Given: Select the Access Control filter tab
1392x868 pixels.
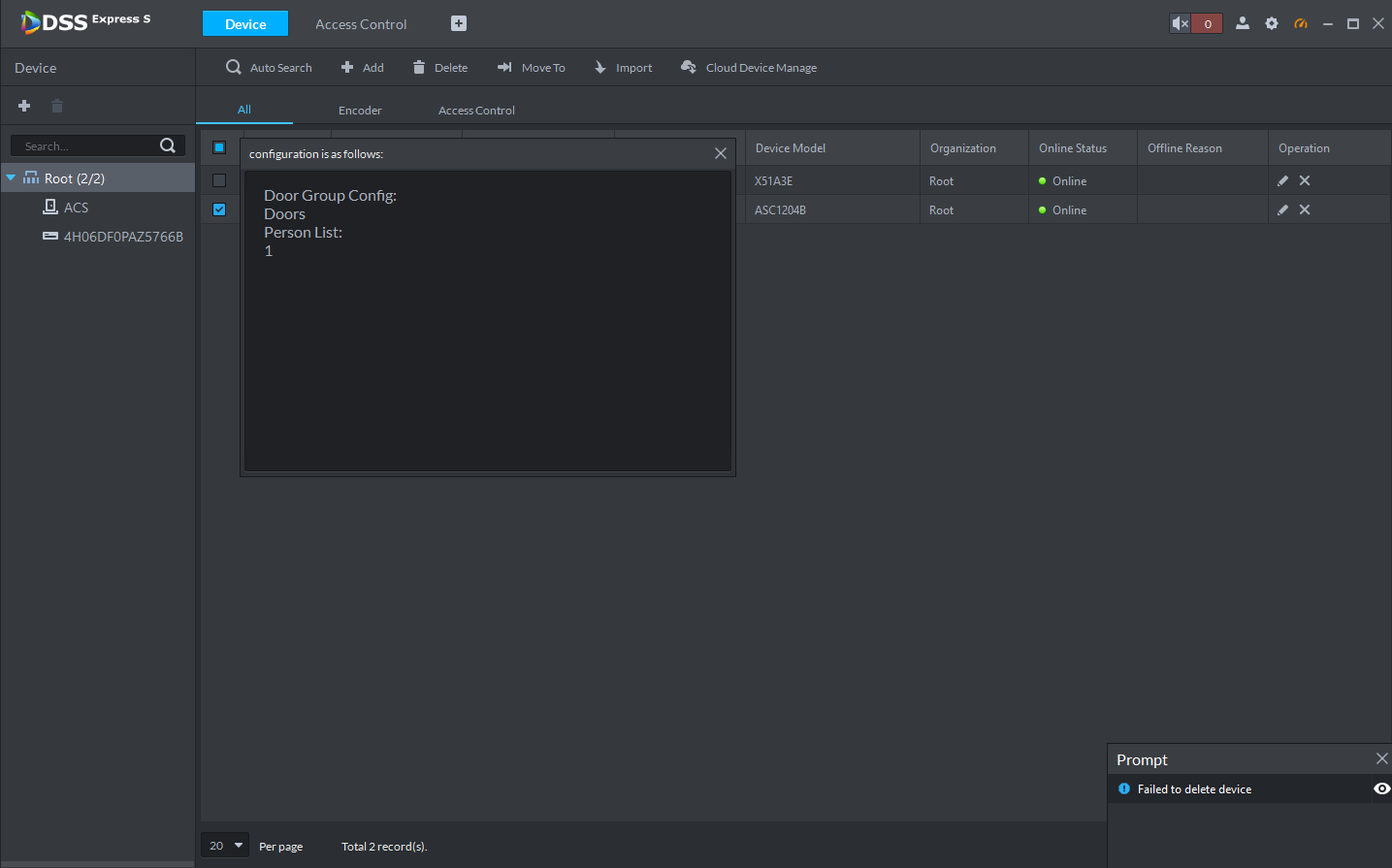Looking at the screenshot, I should tap(476, 110).
